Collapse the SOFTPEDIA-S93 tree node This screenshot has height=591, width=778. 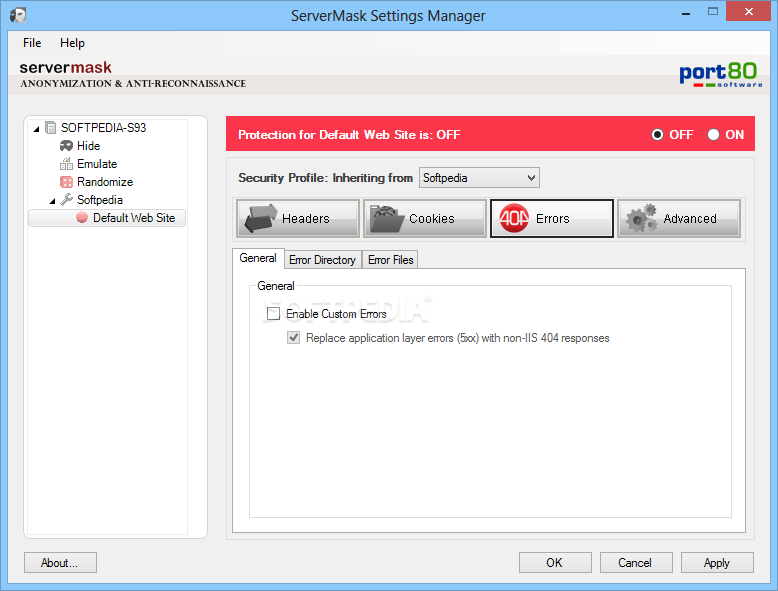pos(36,129)
